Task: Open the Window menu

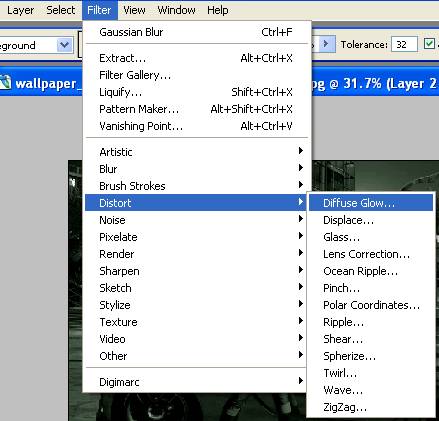Action: [176, 10]
